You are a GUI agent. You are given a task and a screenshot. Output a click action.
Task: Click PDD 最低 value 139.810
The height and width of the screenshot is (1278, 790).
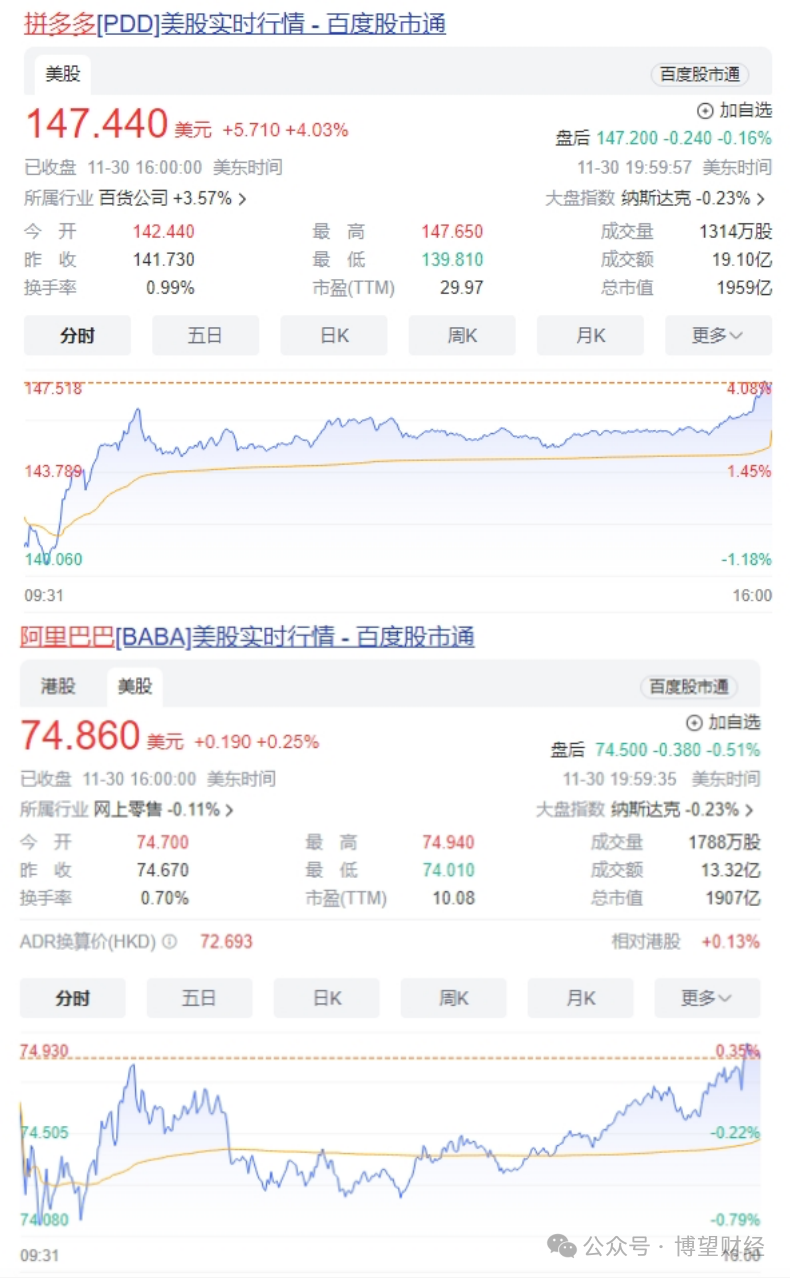point(452,260)
